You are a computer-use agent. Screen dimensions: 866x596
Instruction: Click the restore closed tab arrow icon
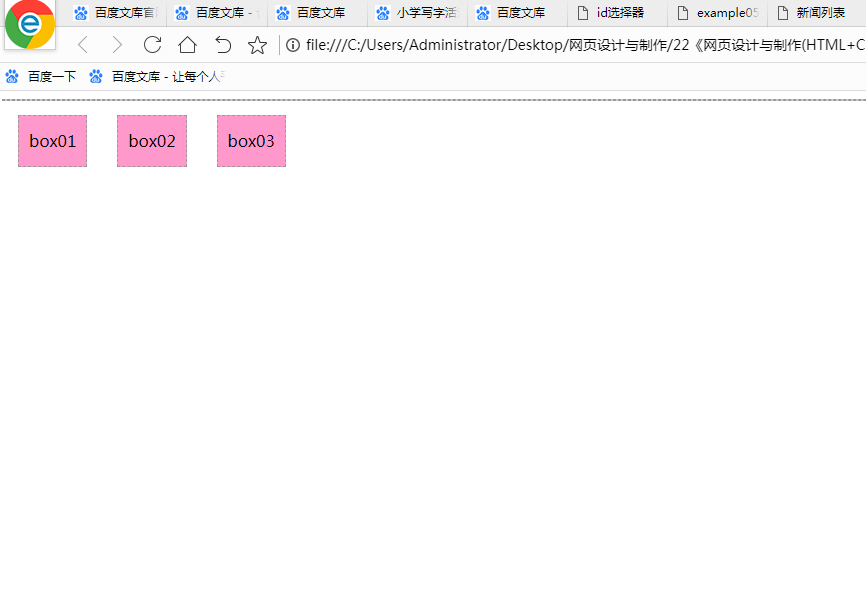pos(223,45)
